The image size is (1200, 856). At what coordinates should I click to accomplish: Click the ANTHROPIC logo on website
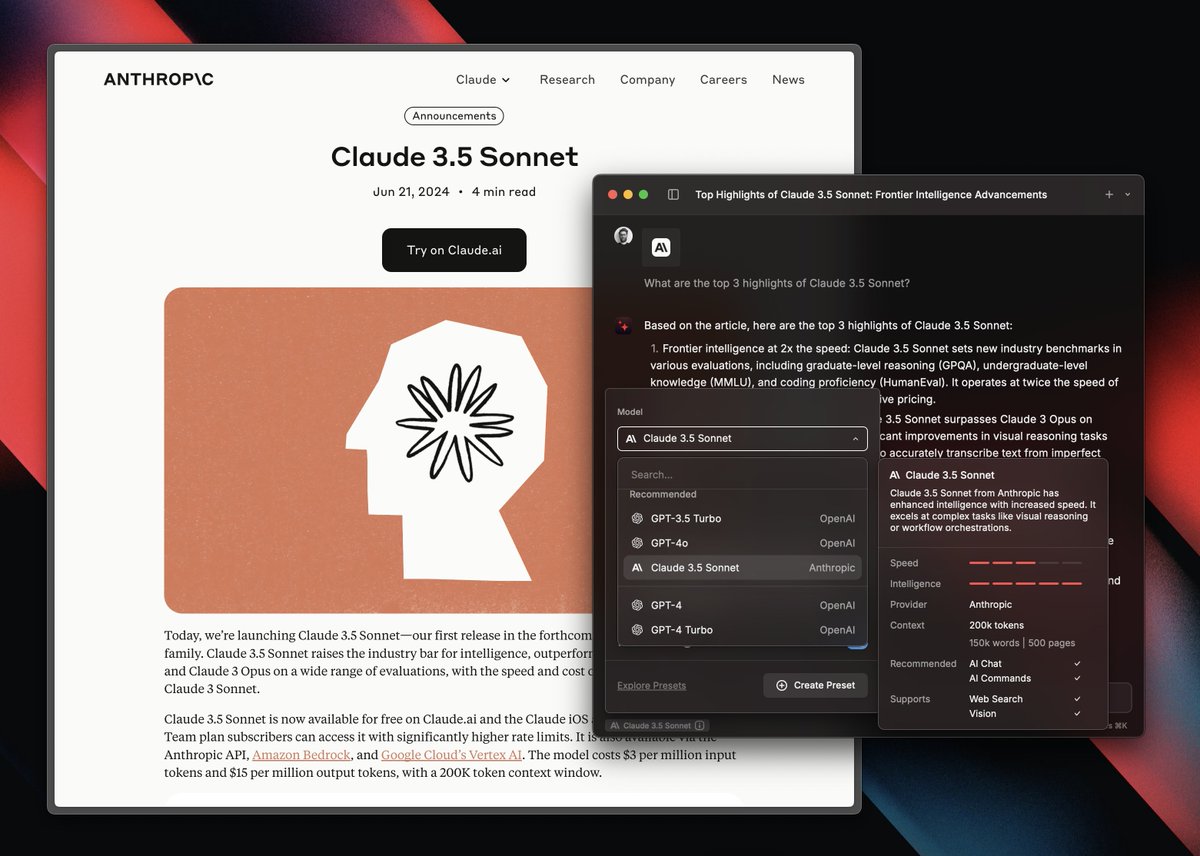click(159, 79)
